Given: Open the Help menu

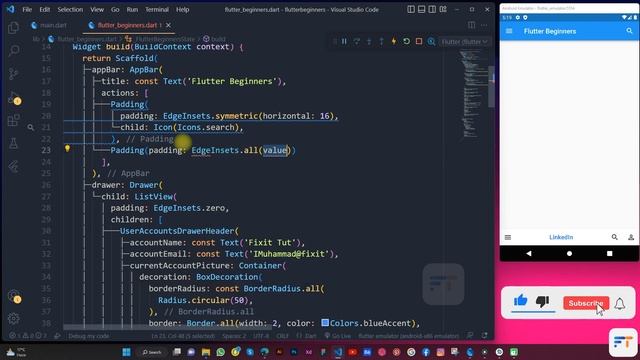Looking at the screenshot, I should (182, 9).
